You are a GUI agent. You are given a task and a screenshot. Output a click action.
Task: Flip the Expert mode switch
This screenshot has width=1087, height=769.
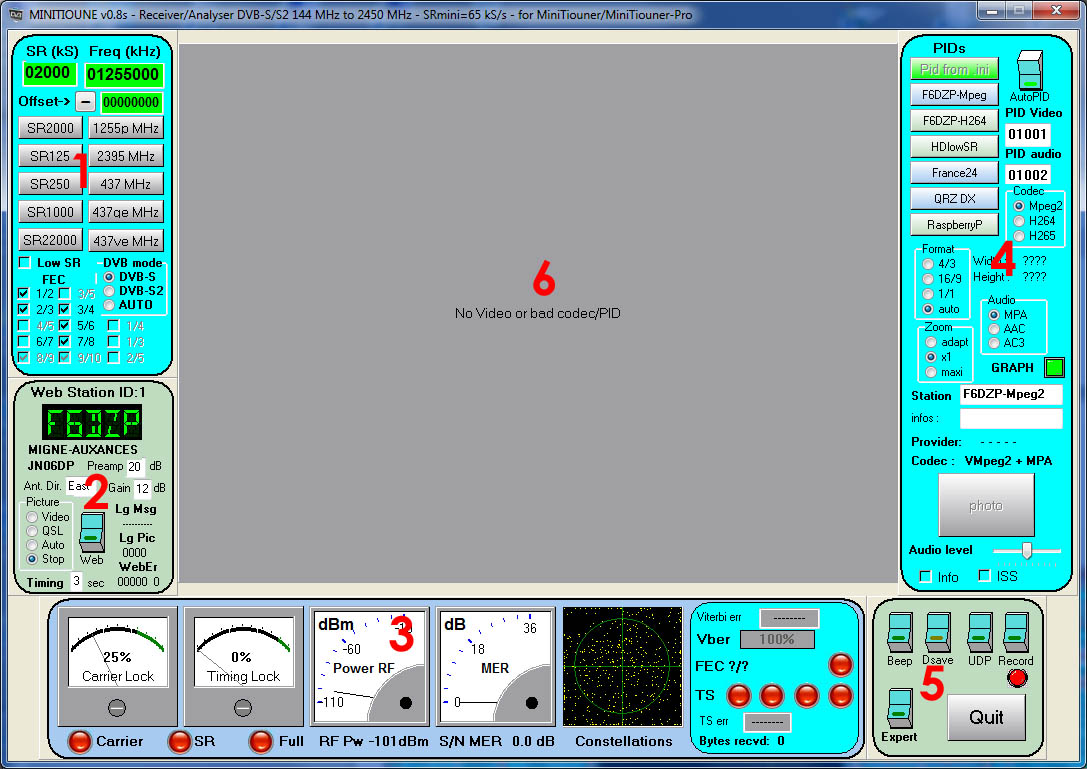(x=900, y=709)
